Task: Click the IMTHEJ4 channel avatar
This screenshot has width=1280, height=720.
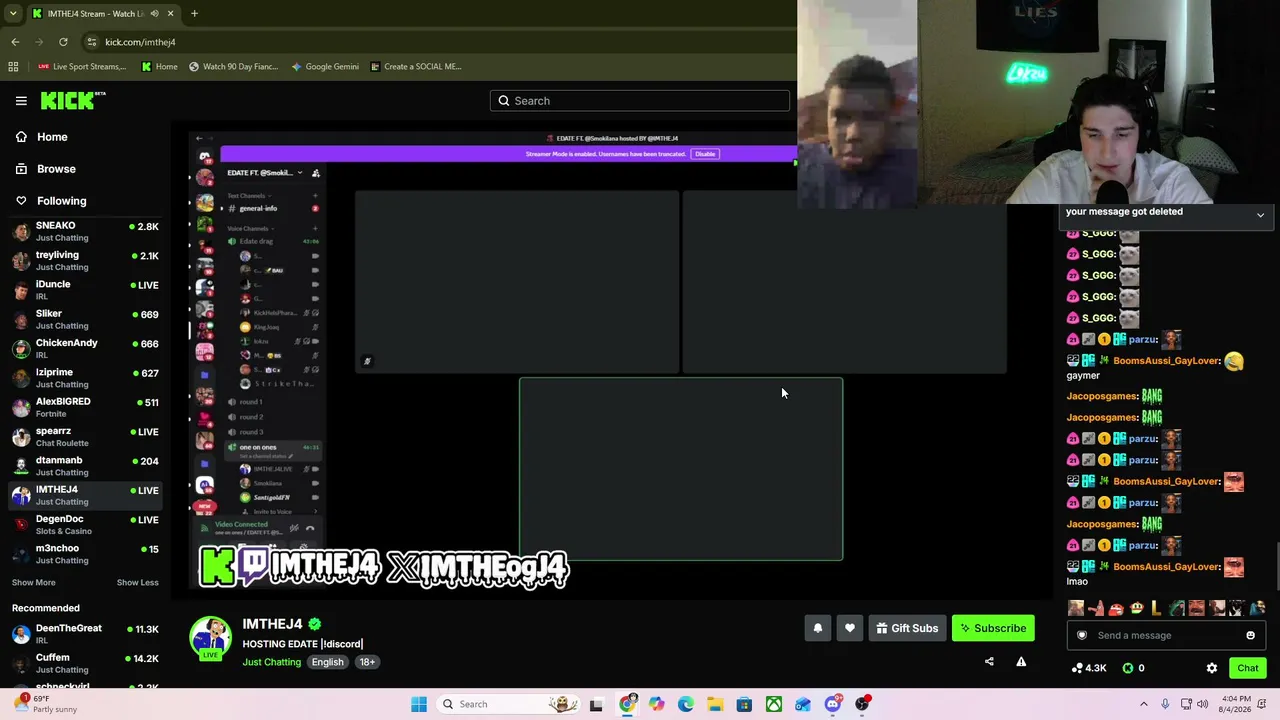Action: 210,638
